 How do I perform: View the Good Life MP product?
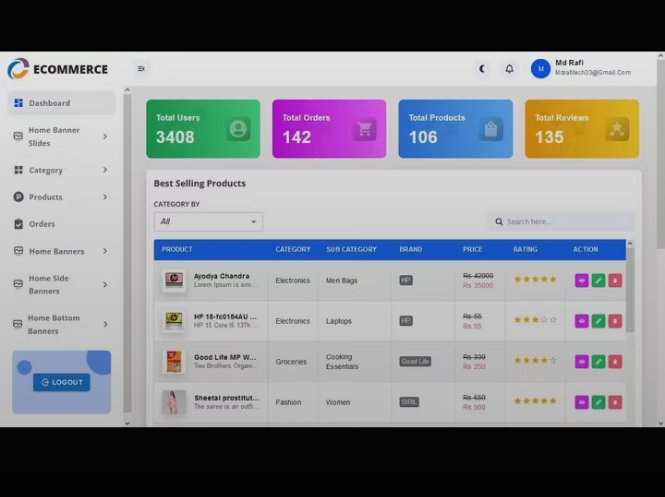coord(581,362)
